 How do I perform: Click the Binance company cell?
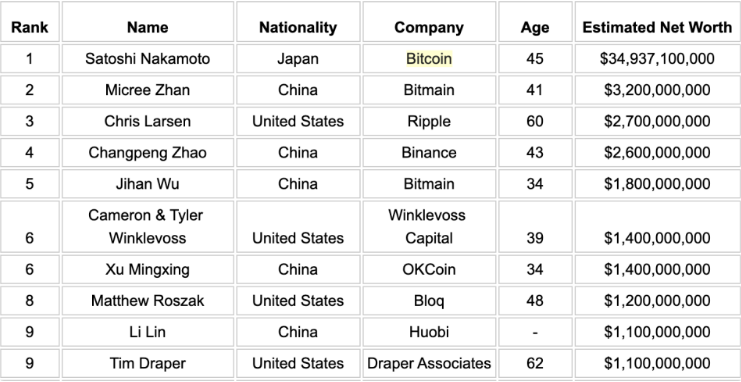point(429,152)
